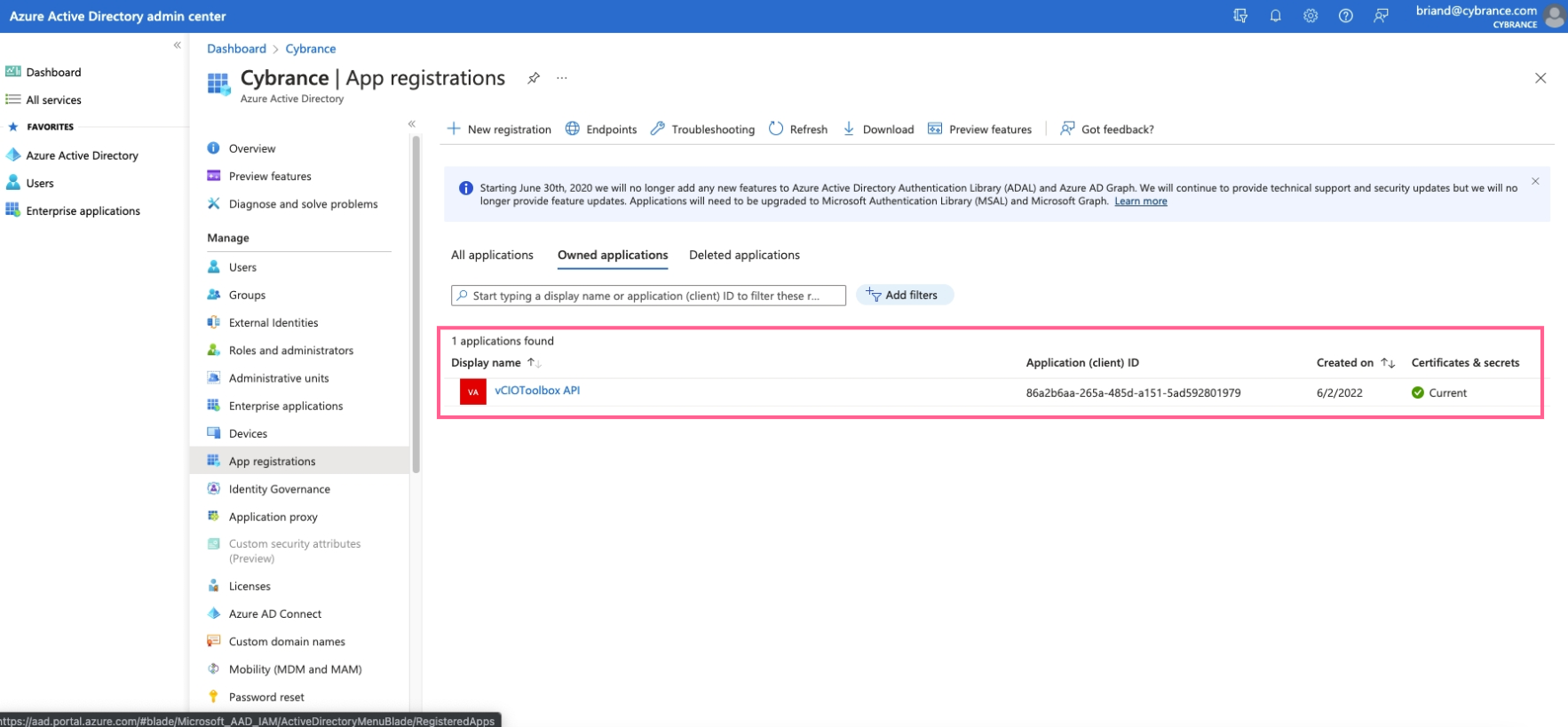Viewport: 1568px width, 727px height.
Task: Dismiss the ADAL deprecation info banner
Action: point(1535,181)
